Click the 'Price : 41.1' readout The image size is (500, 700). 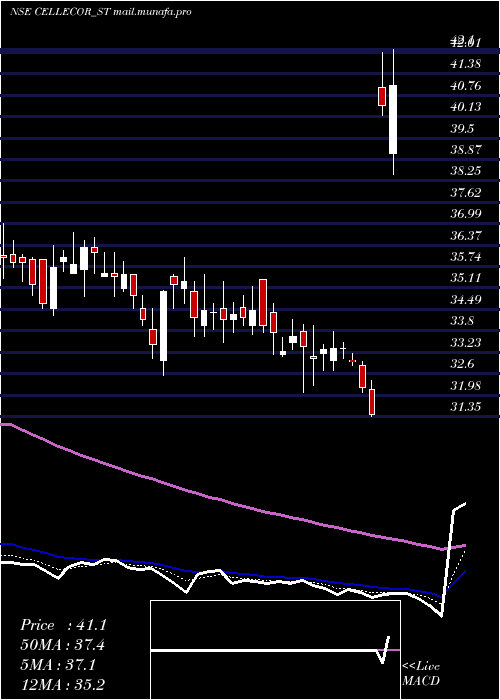(63, 625)
